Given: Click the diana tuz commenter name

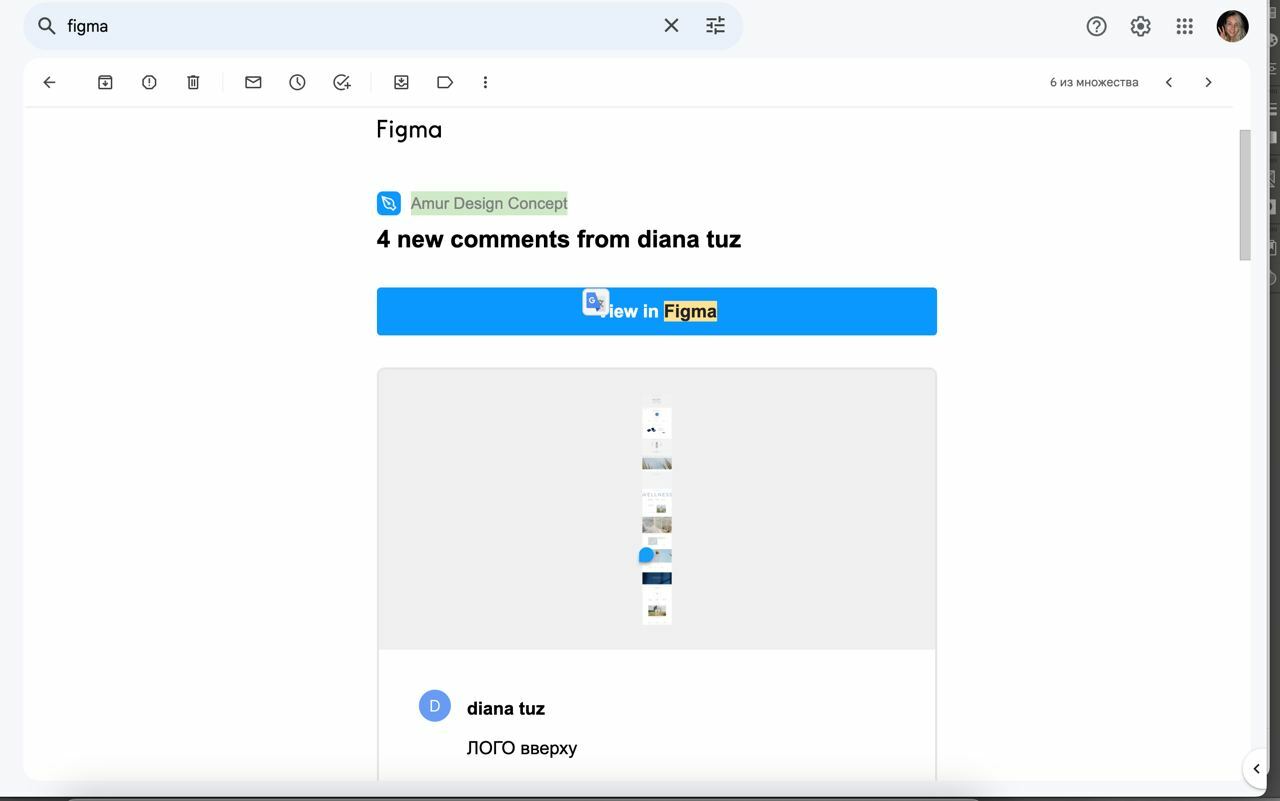Looking at the screenshot, I should tap(506, 708).
